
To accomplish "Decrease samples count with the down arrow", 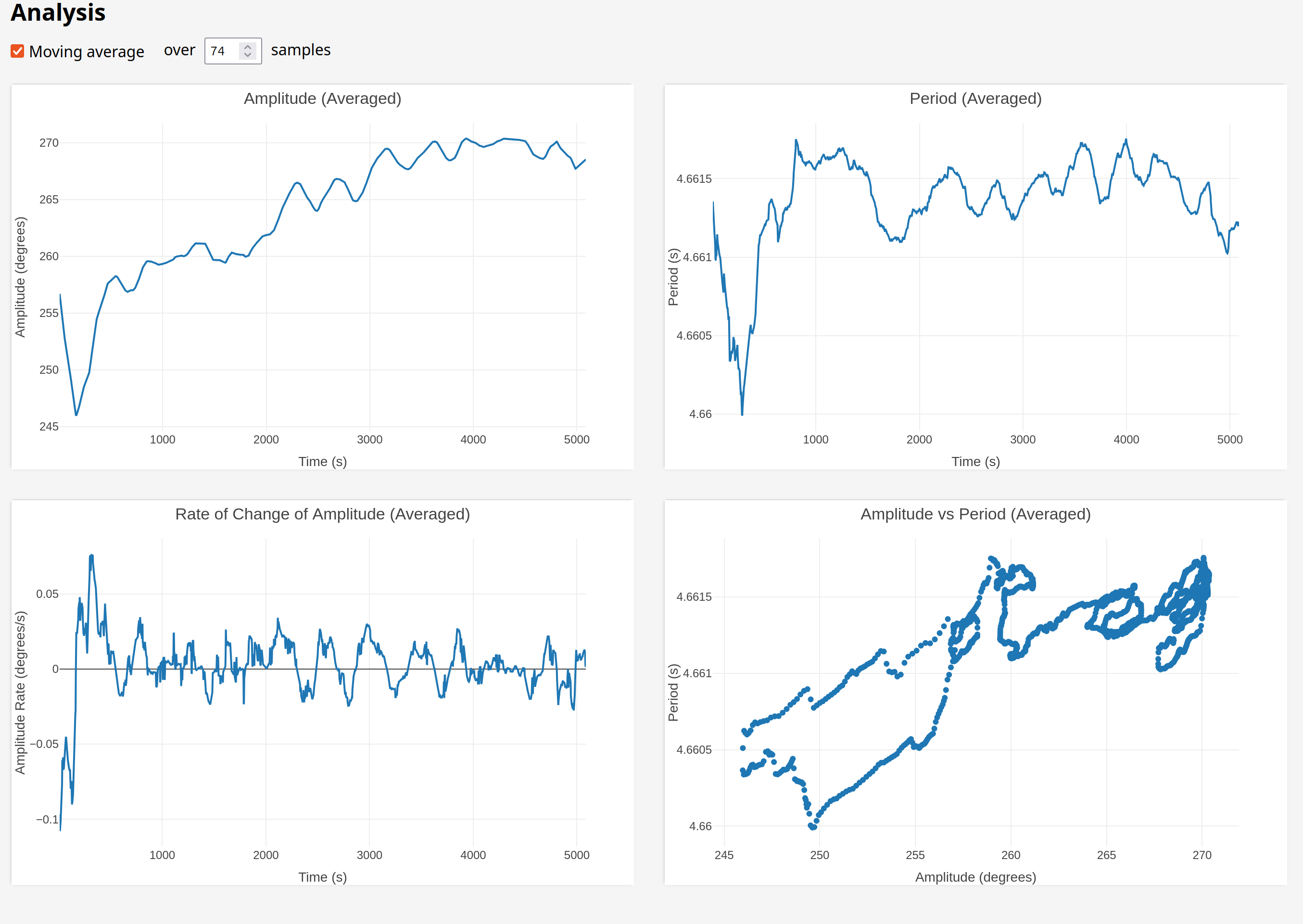I will pyautogui.click(x=248, y=55).
